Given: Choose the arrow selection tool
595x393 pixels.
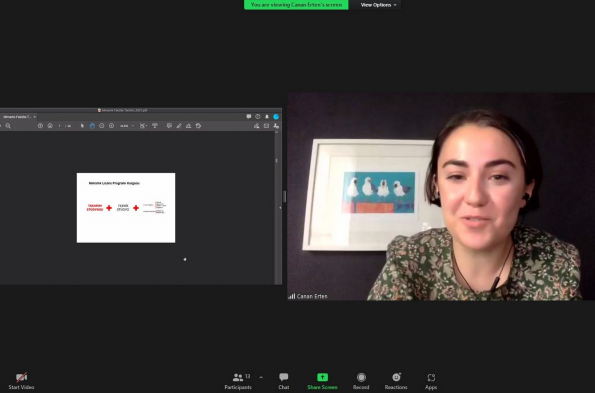Looking at the screenshot, I should [x=82, y=126].
